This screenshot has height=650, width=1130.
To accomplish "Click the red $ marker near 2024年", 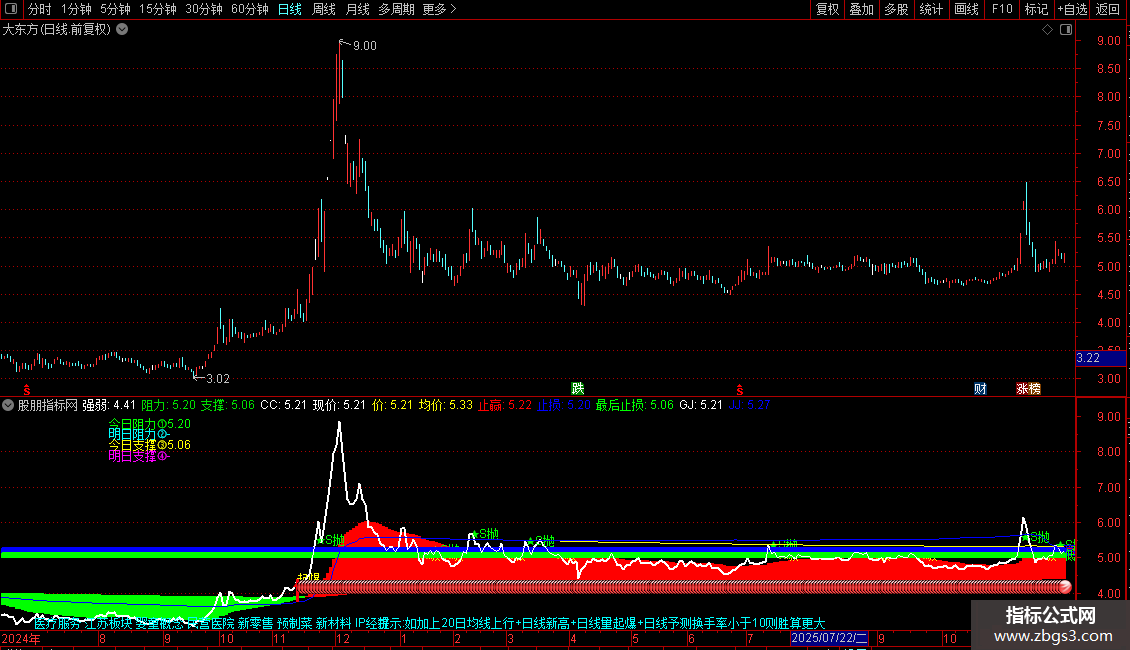I will click(x=27, y=390).
